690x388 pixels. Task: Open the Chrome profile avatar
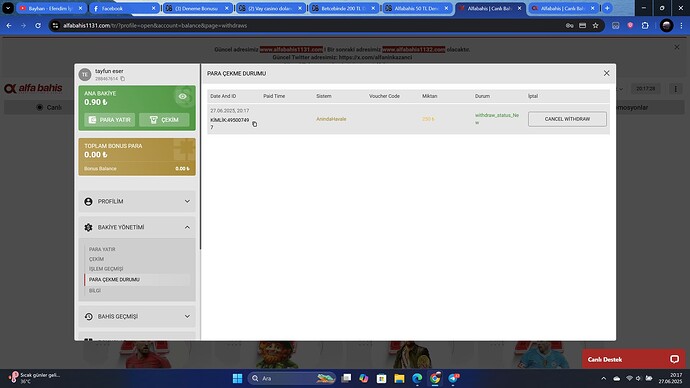pyautogui.click(x=666, y=26)
